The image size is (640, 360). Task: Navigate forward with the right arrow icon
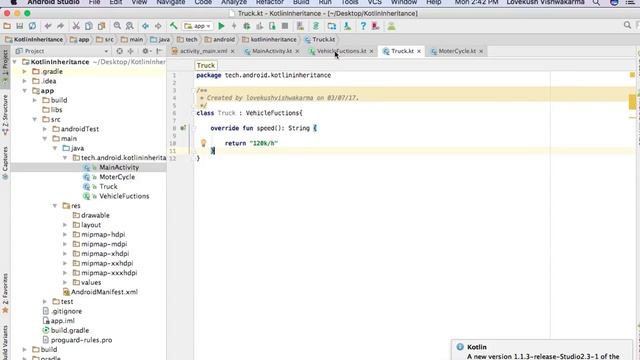[x=158, y=26]
